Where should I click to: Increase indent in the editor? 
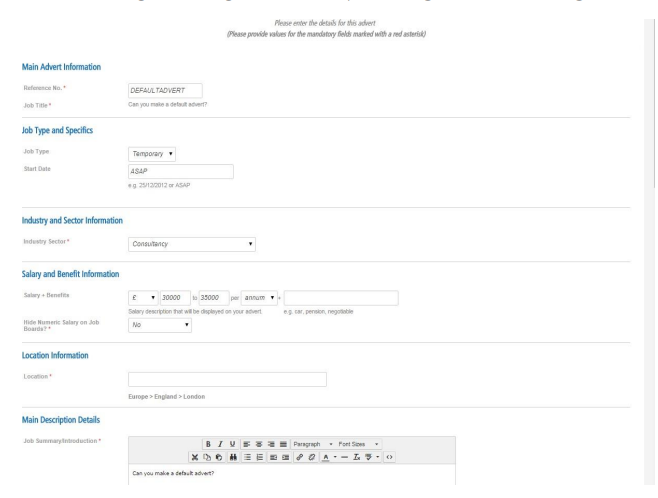[x=286, y=457]
